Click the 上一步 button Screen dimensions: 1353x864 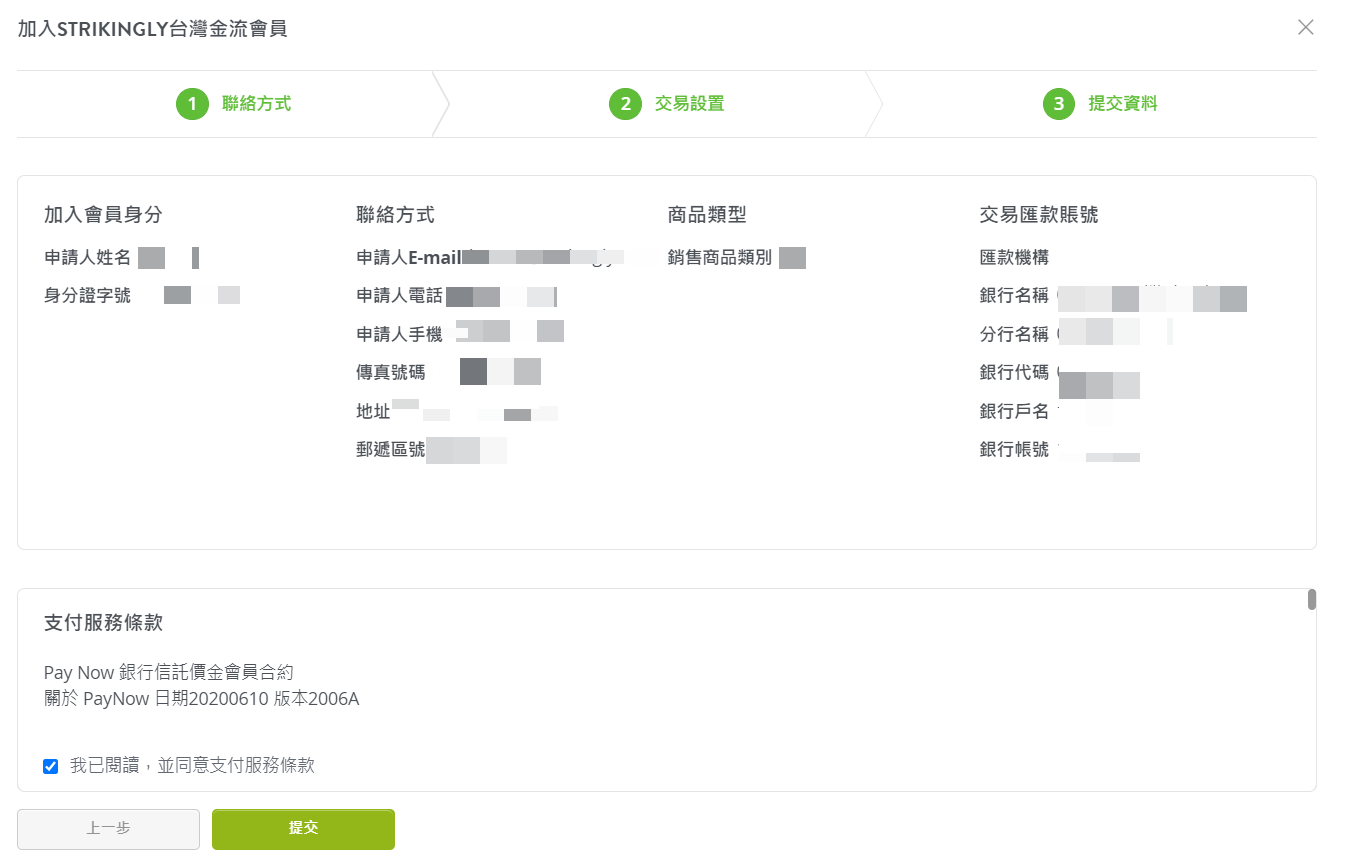point(108,829)
